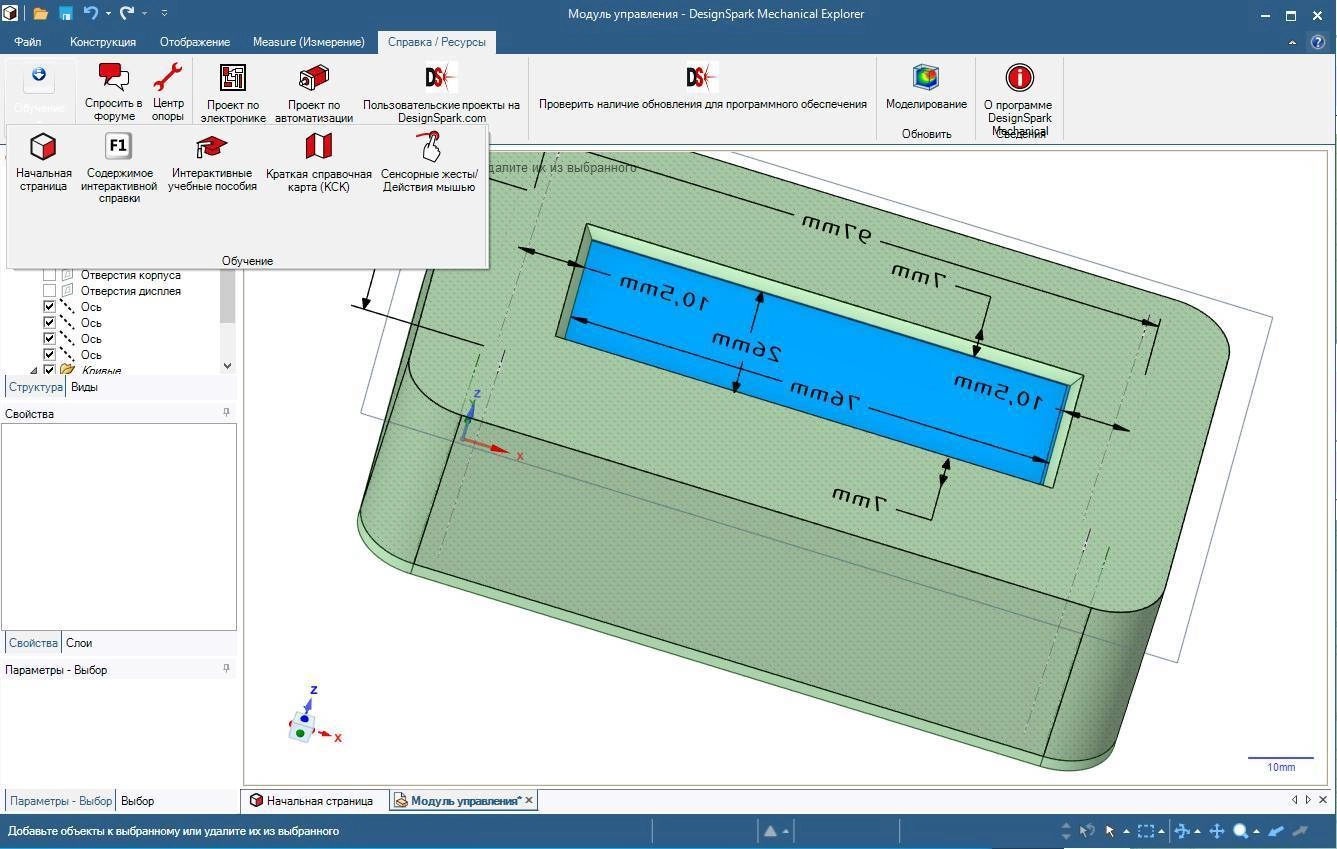Open Сенсорные жесты / Действия мышью guide
Image resolution: width=1337 pixels, height=849 pixels.
coord(429,160)
